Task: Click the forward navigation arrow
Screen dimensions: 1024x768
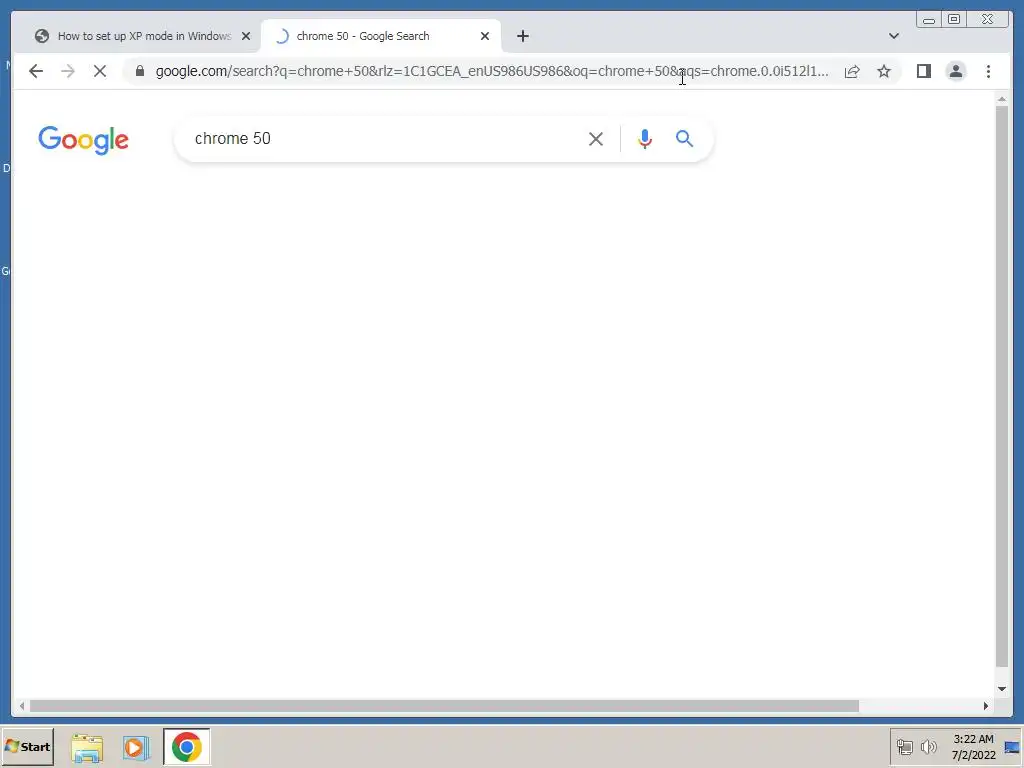Action: pyautogui.click(x=68, y=71)
